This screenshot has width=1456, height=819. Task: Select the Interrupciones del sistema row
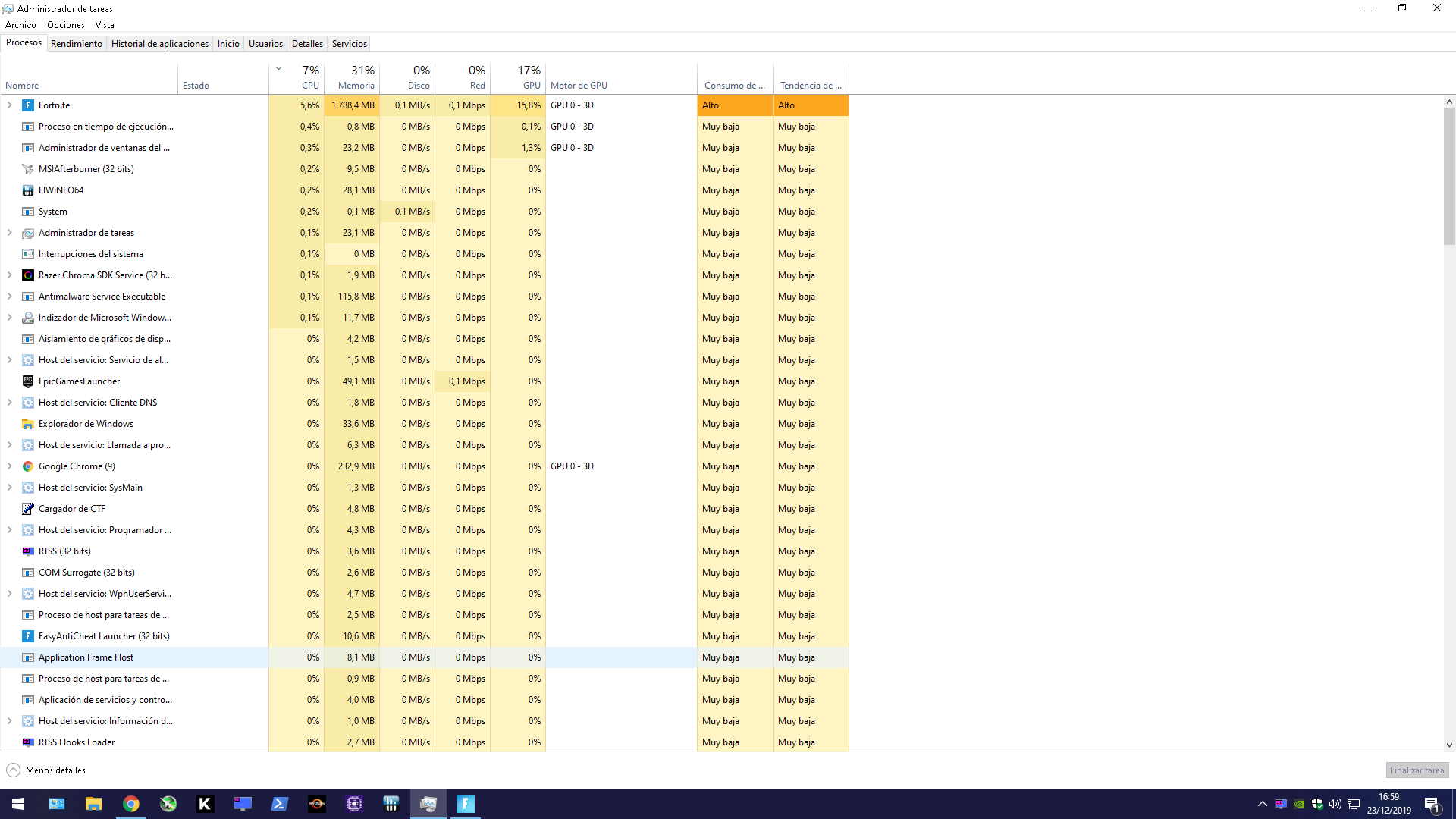tap(425, 254)
